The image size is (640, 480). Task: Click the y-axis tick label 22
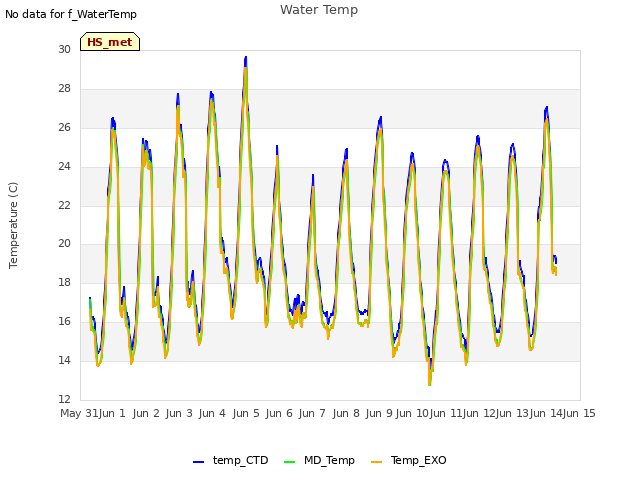tap(64, 205)
